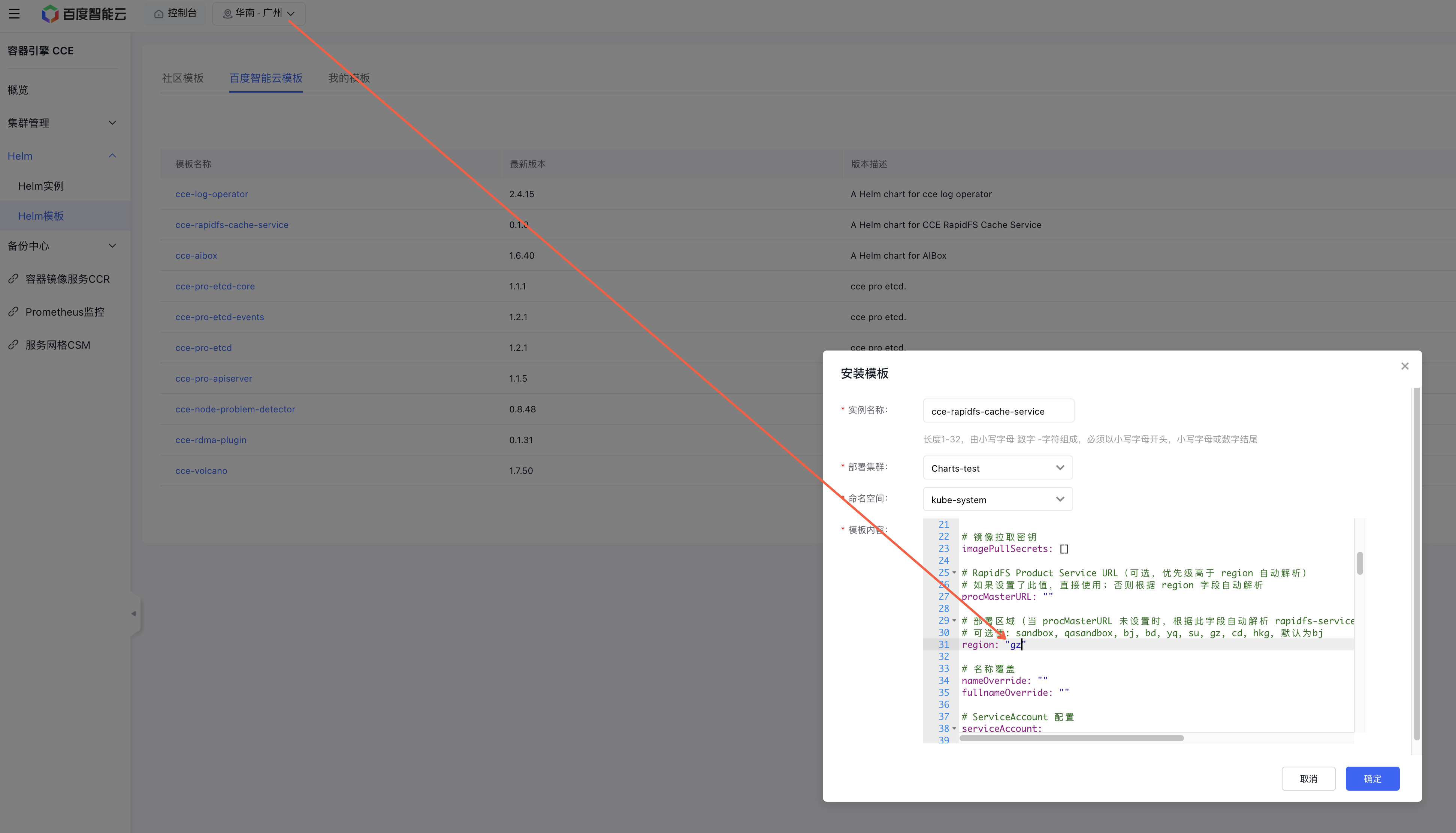Image resolution: width=1456 pixels, height=833 pixels.
Task: Click the dialog's vertical scrollbar
Action: point(1417,563)
